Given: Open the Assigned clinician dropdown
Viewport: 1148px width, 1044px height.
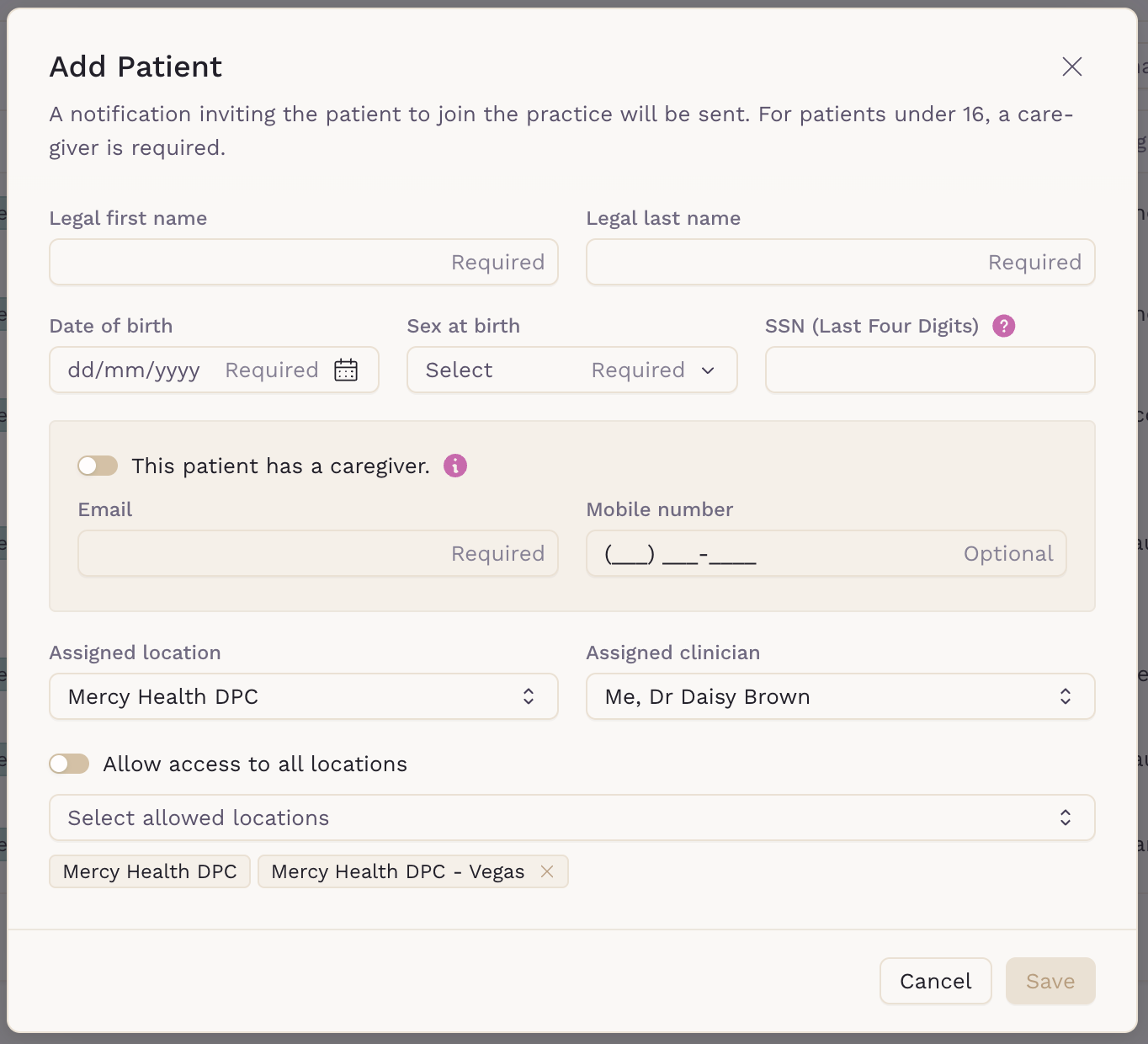Looking at the screenshot, I should [x=840, y=696].
